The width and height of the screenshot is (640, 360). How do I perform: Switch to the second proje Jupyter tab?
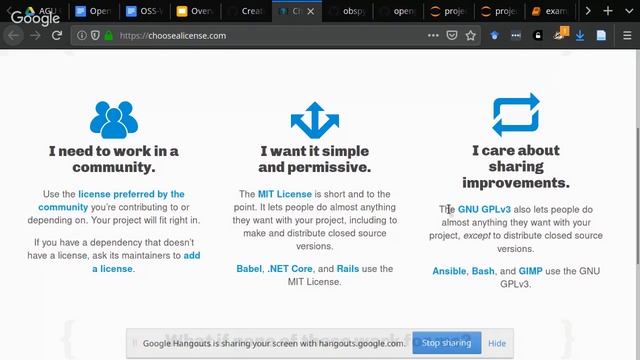[499, 11]
